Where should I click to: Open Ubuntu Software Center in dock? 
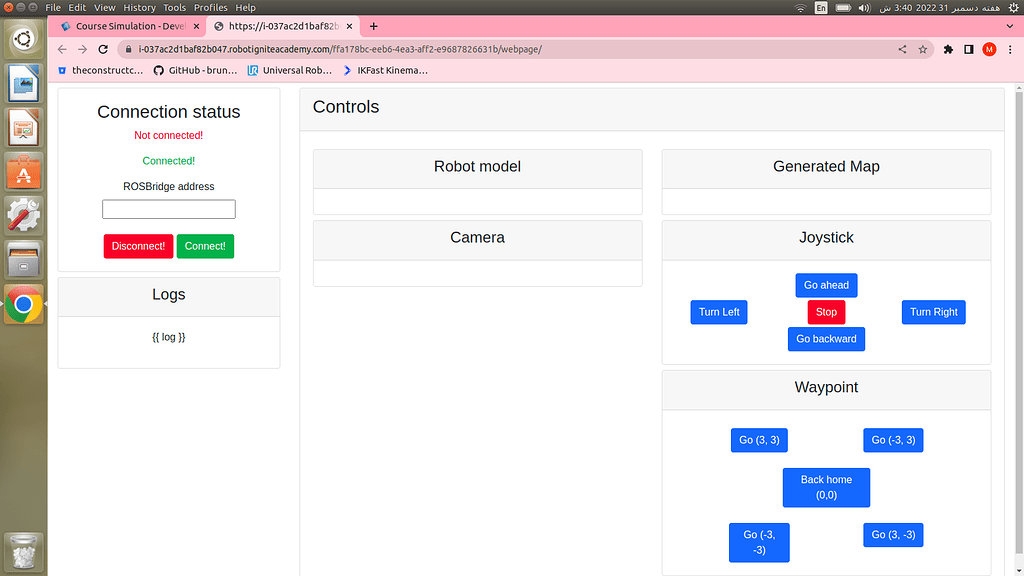(24, 172)
